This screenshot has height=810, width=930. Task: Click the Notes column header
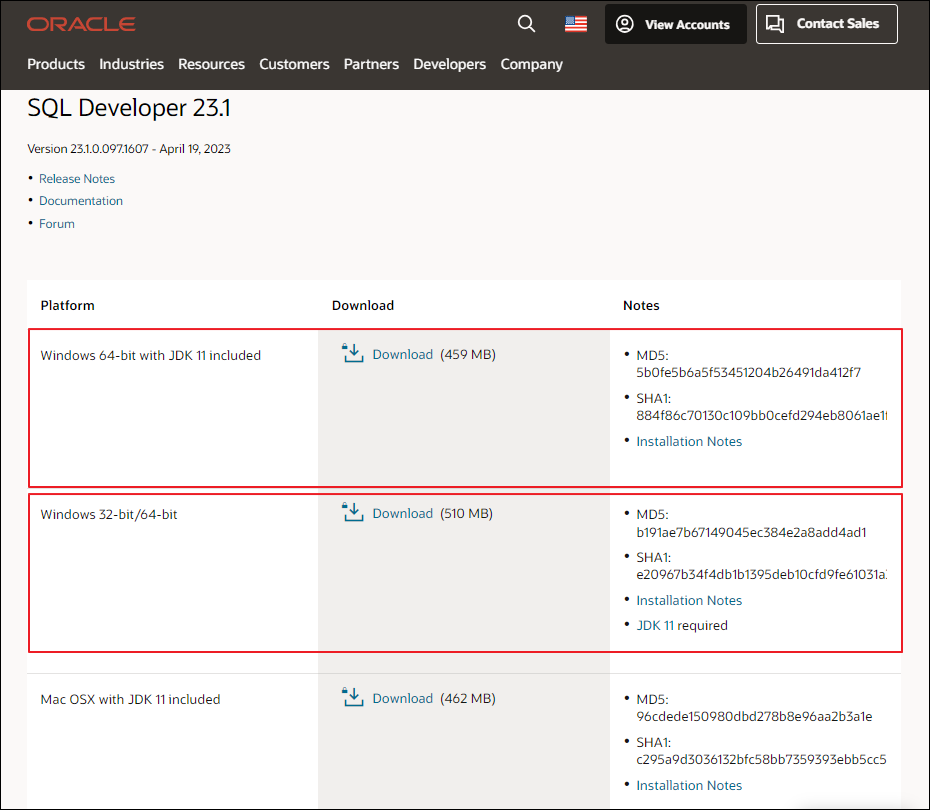[641, 305]
